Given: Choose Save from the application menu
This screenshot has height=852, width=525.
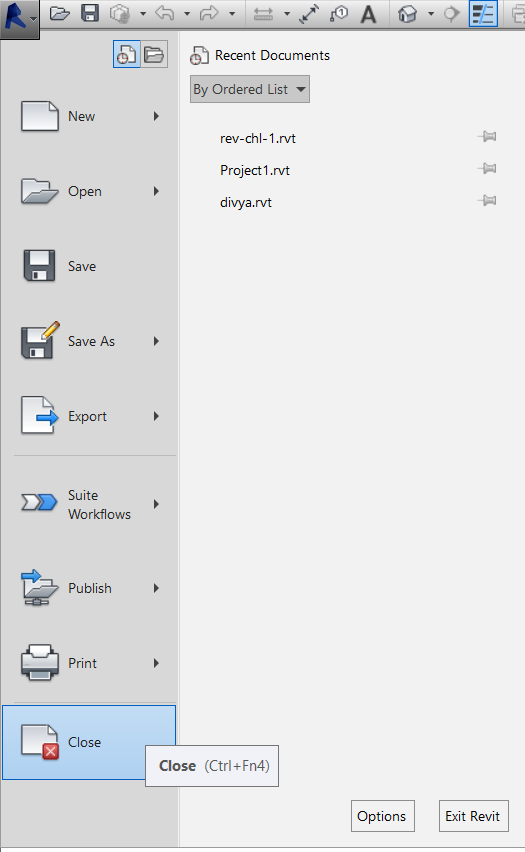Looking at the screenshot, I should click(x=89, y=266).
